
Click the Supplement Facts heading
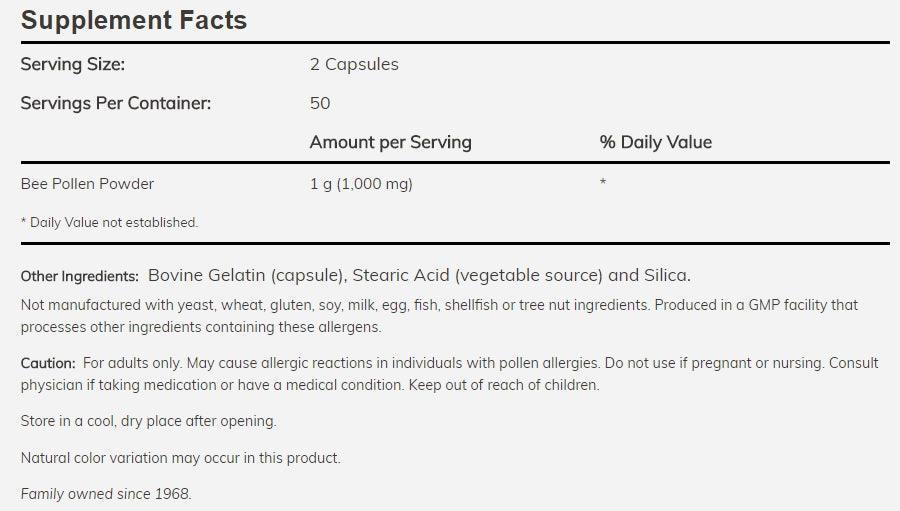[134, 20]
